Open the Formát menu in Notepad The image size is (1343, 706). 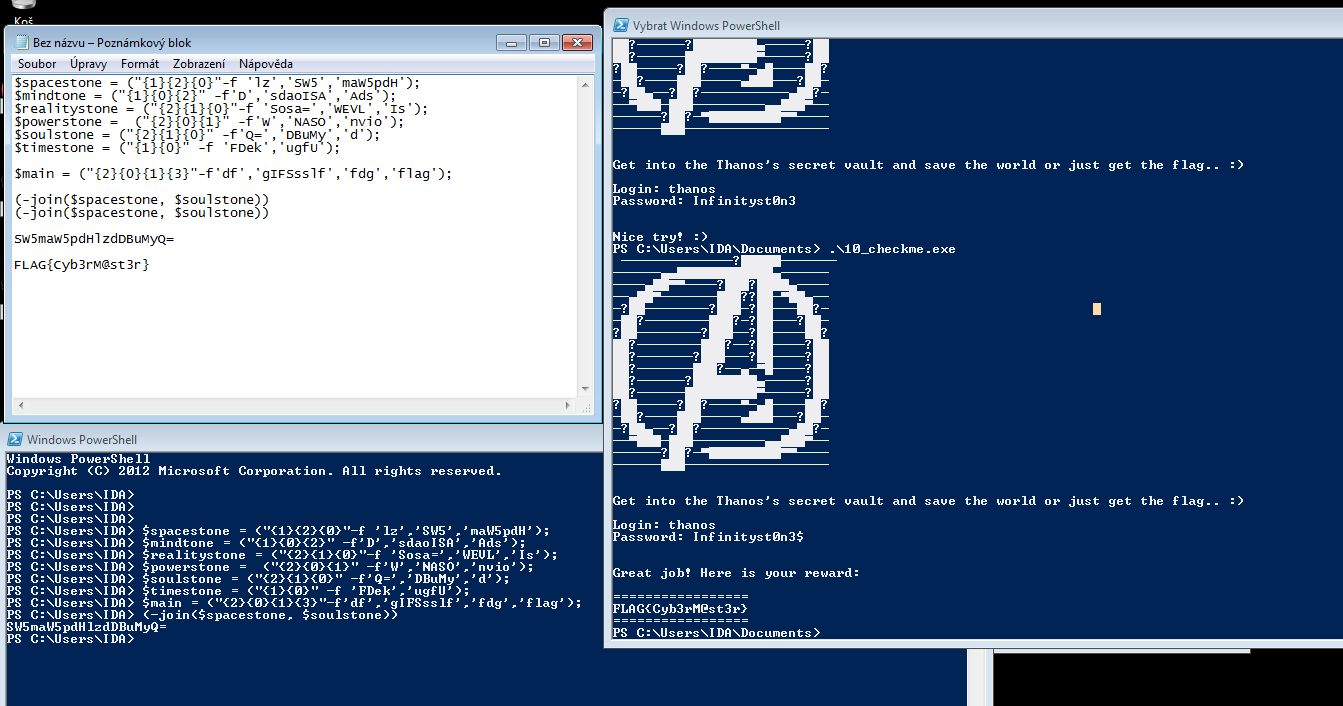point(140,64)
